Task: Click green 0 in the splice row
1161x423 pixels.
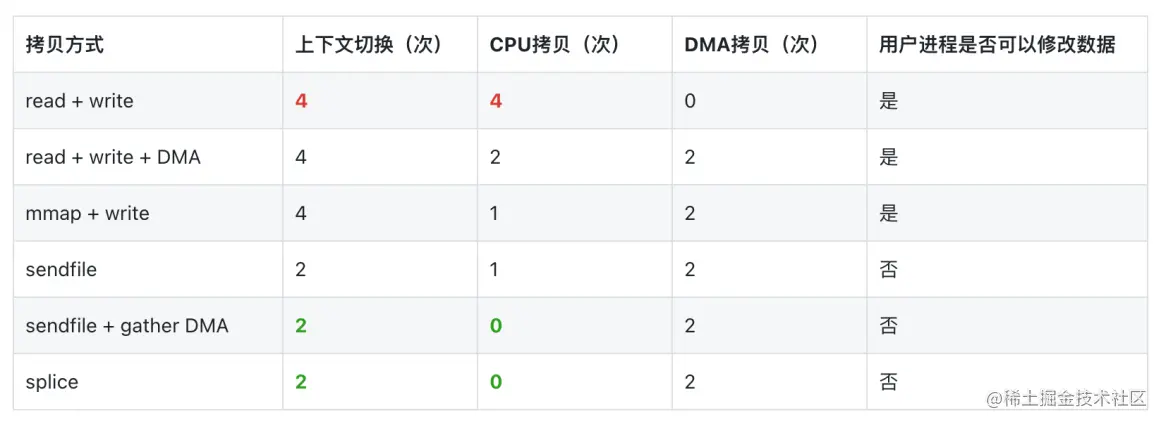Action: pos(496,382)
